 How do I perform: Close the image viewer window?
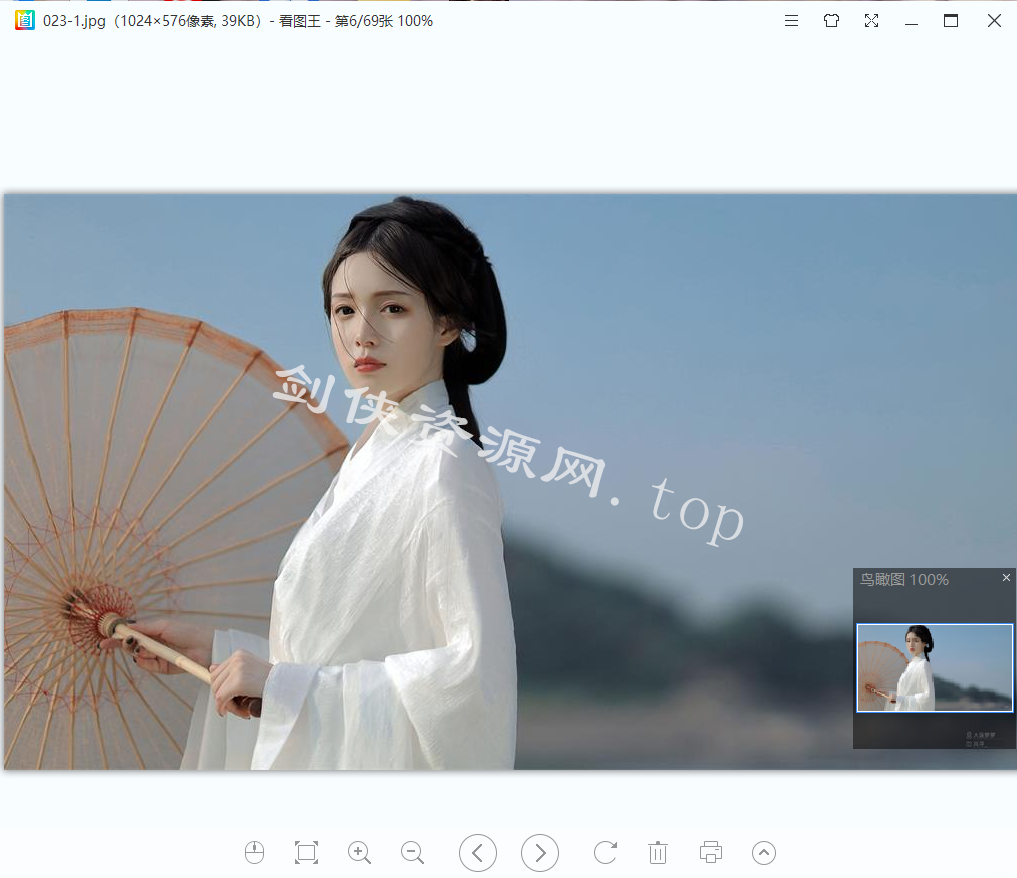[x=994, y=21]
